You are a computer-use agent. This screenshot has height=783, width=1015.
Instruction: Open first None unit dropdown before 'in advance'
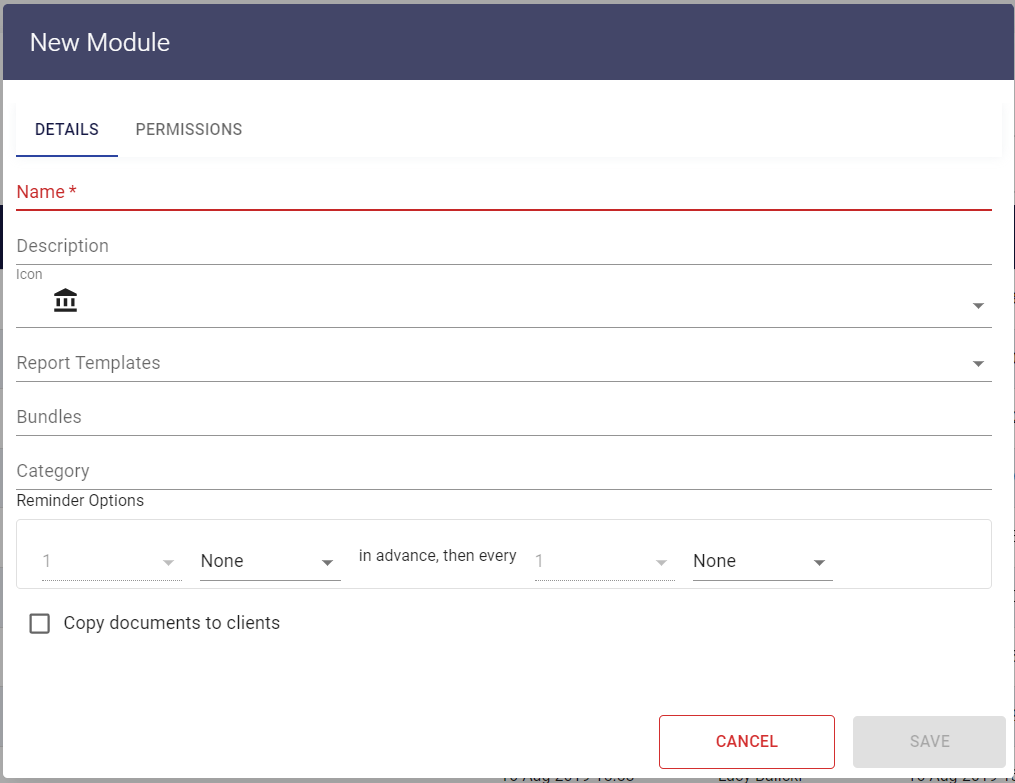[270, 562]
